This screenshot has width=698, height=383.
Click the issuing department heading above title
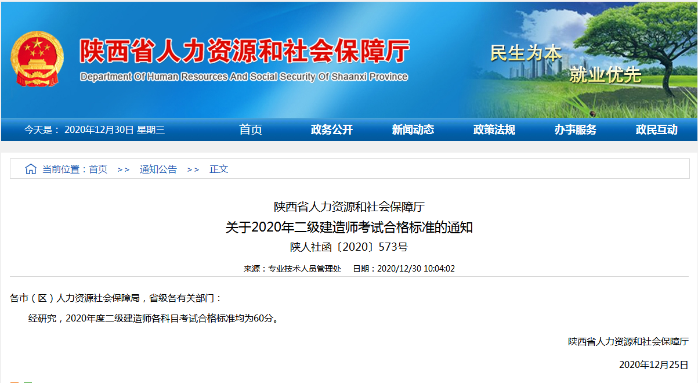coord(349,207)
